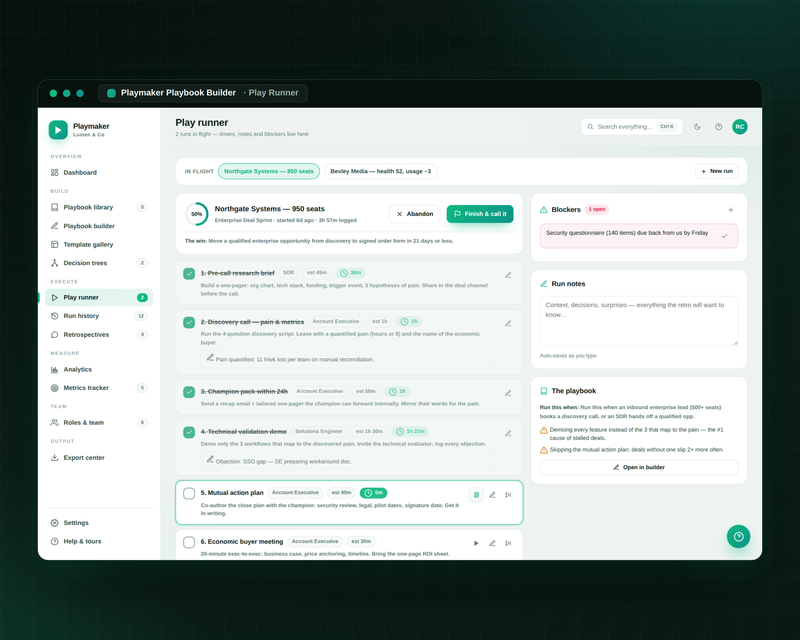This screenshot has height=640, width=800.
Task: Open the floating help button
Action: pos(738,536)
